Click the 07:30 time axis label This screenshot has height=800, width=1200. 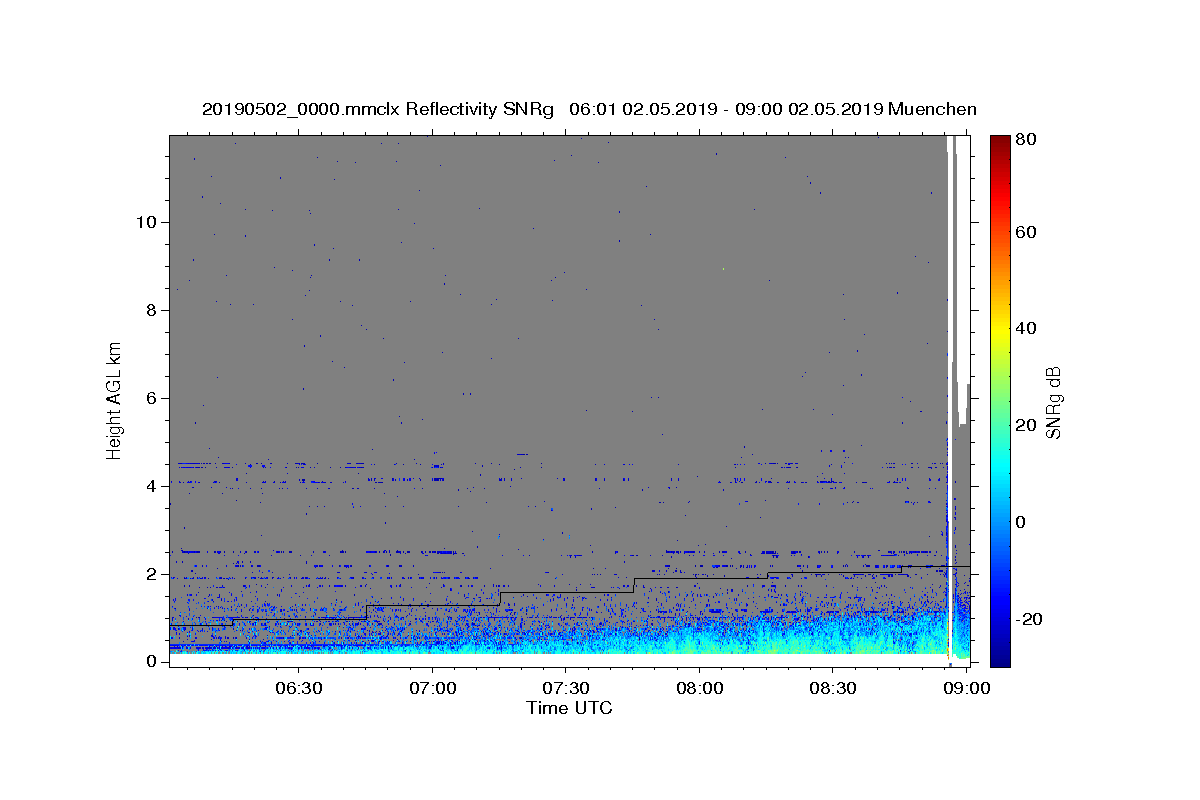point(566,688)
